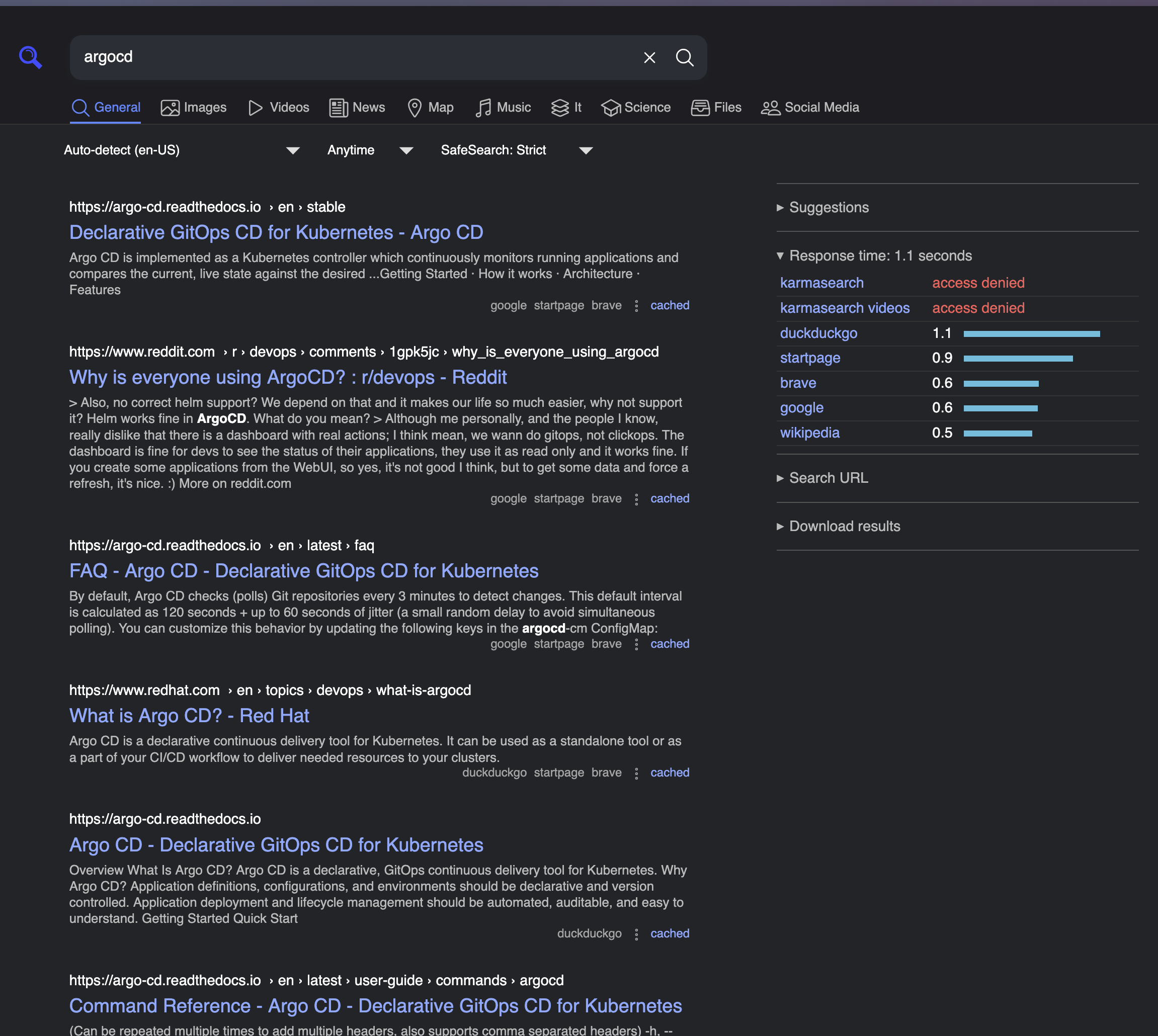Click the General tab magnifier icon
This screenshot has height=1036, width=1158.
click(80, 108)
